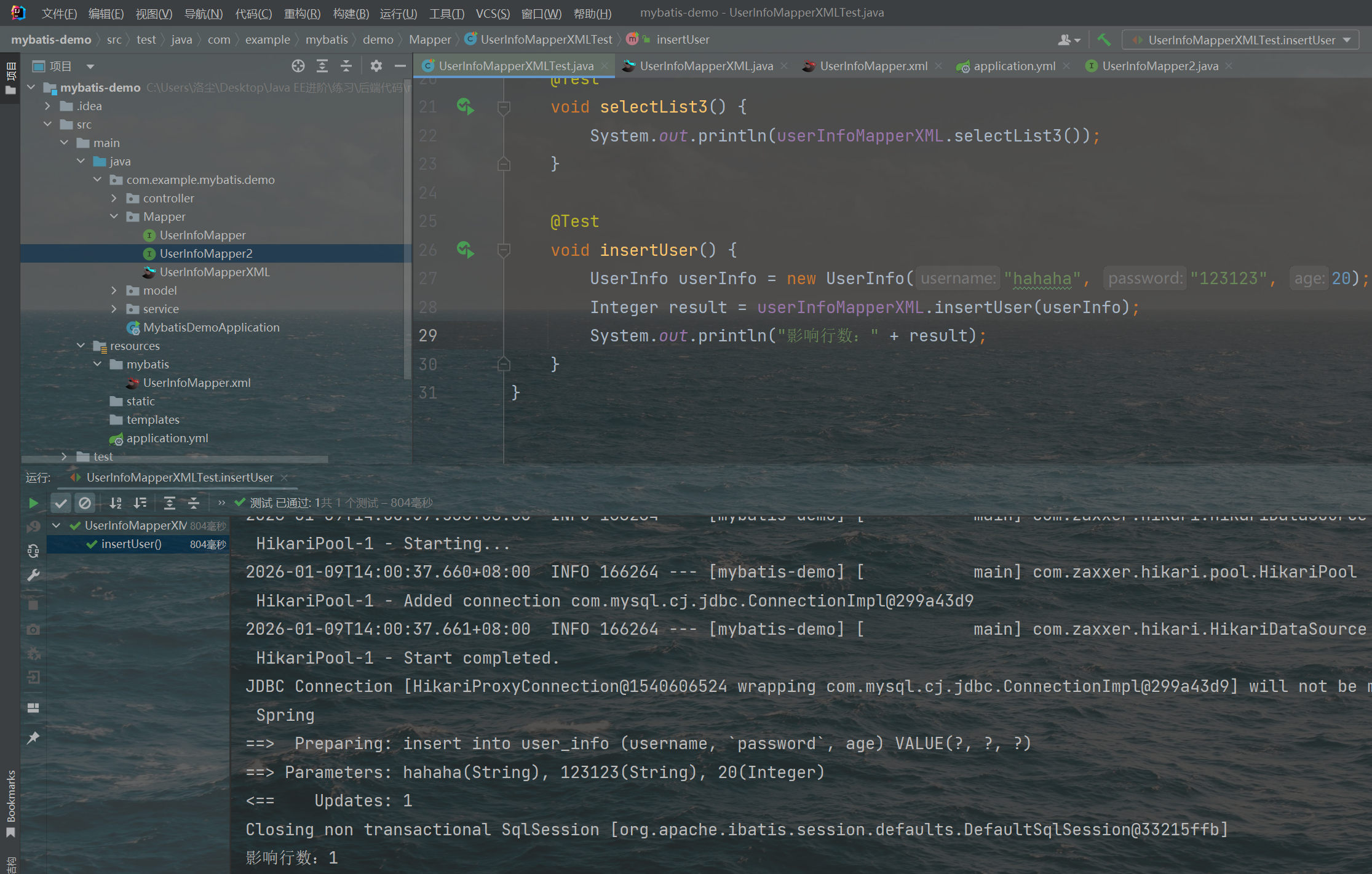Viewport: 1372px width, 874px height.
Task: Open project panel settings gear
Action: [376, 66]
